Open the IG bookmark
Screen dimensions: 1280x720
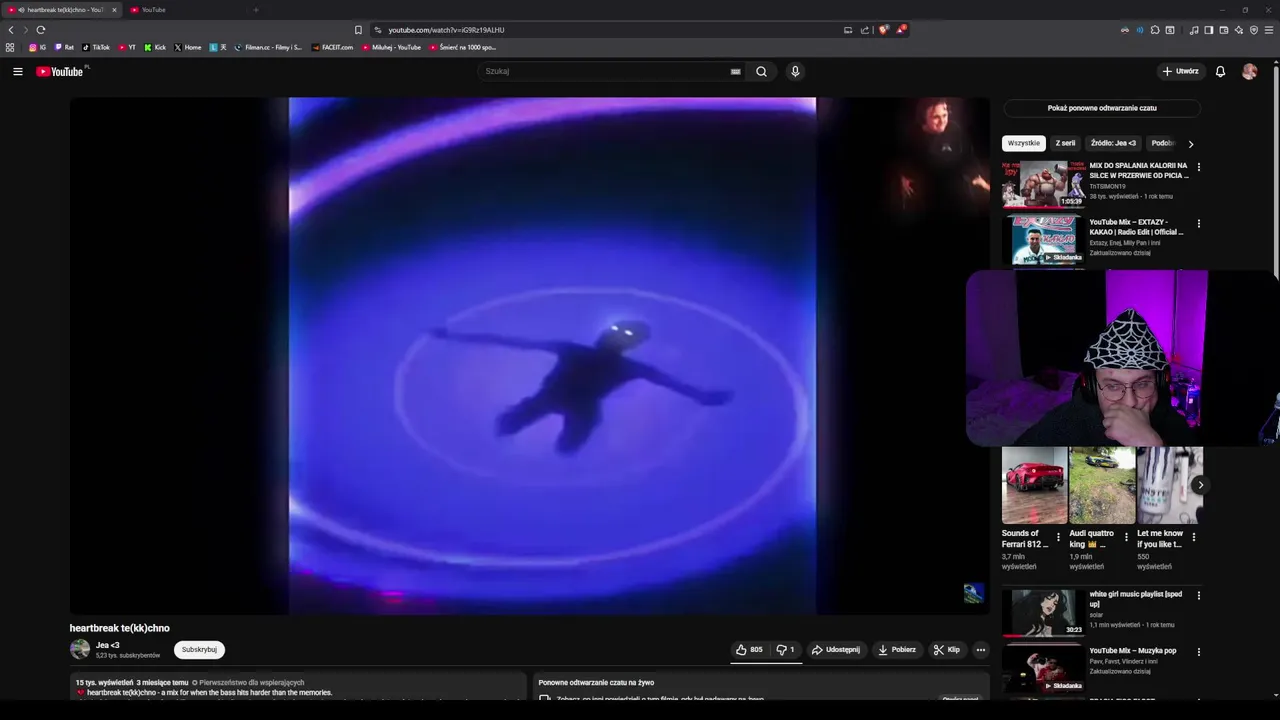click(38, 47)
